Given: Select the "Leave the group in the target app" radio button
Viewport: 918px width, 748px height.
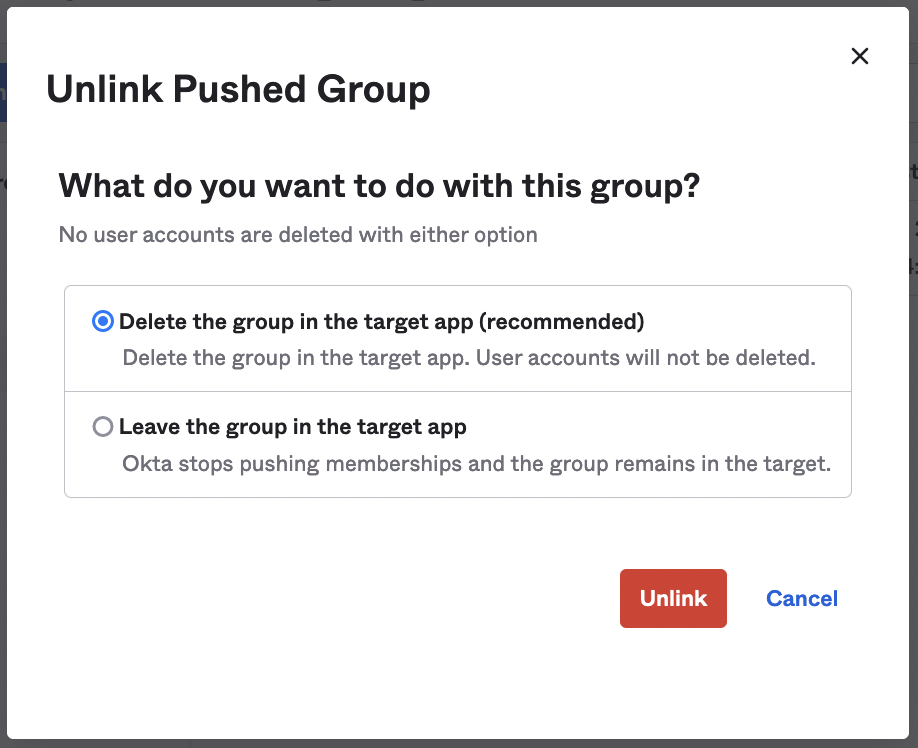Looking at the screenshot, I should (101, 426).
